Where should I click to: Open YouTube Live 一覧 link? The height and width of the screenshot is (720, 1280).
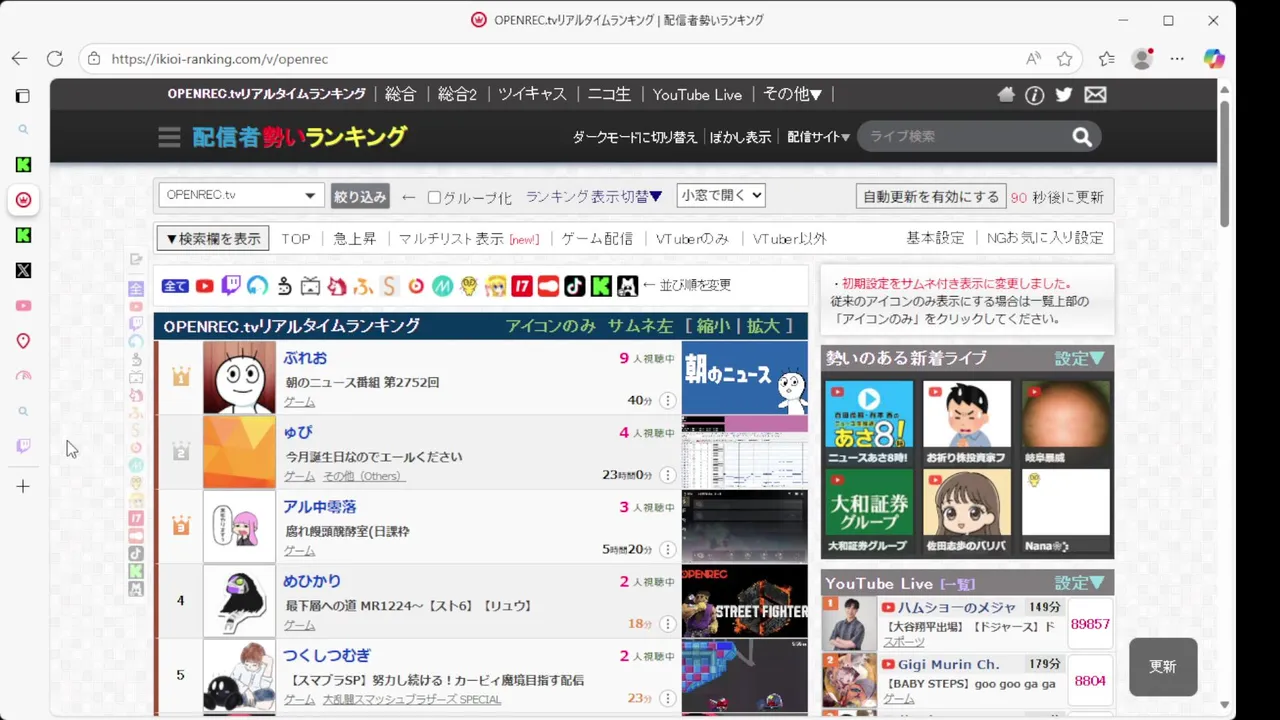coord(957,584)
